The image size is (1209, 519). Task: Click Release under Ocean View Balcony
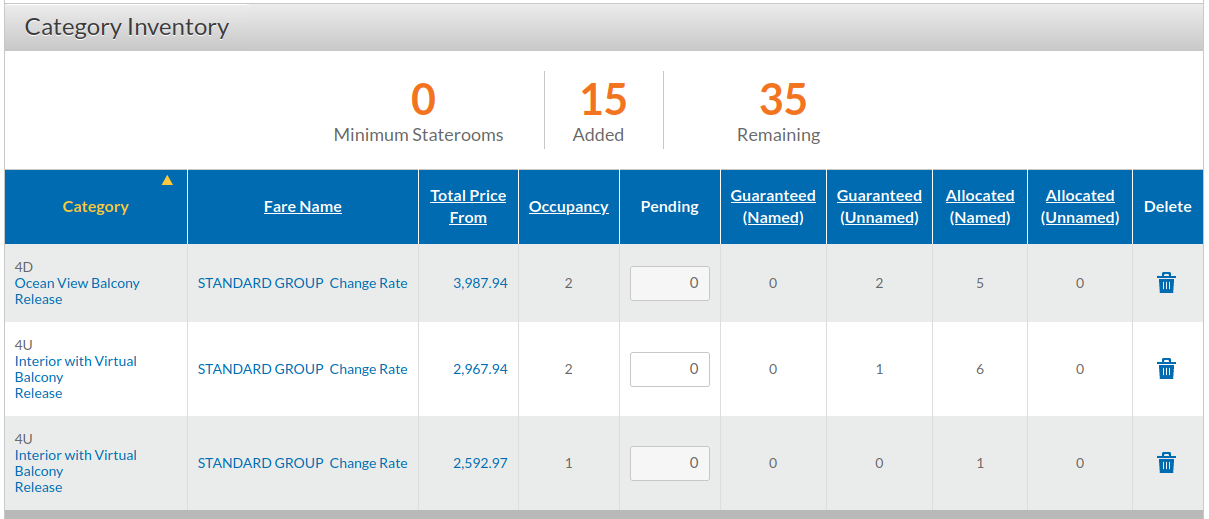pyautogui.click(x=38, y=299)
